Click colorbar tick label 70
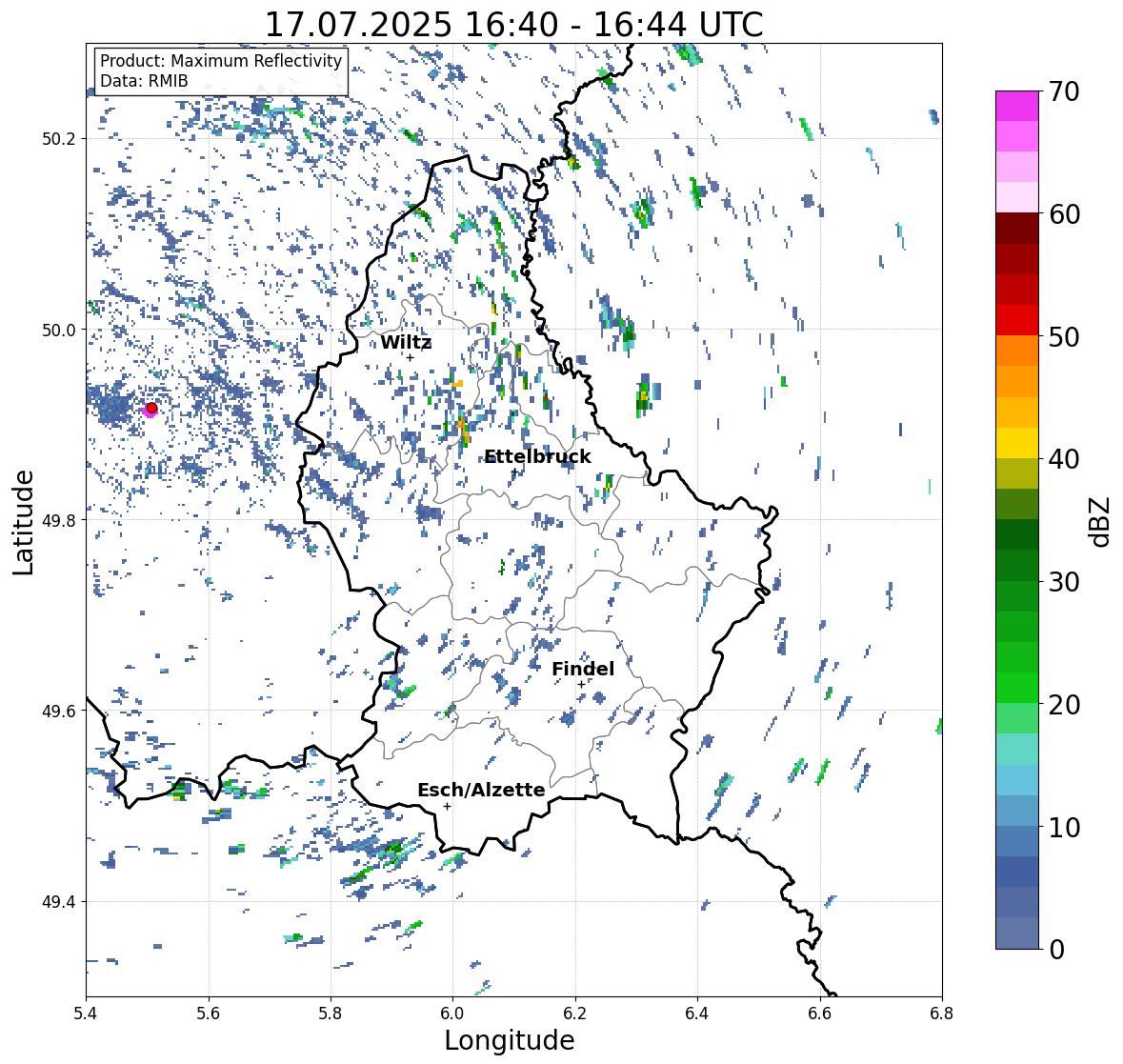The image size is (1123, 1064). [1064, 91]
